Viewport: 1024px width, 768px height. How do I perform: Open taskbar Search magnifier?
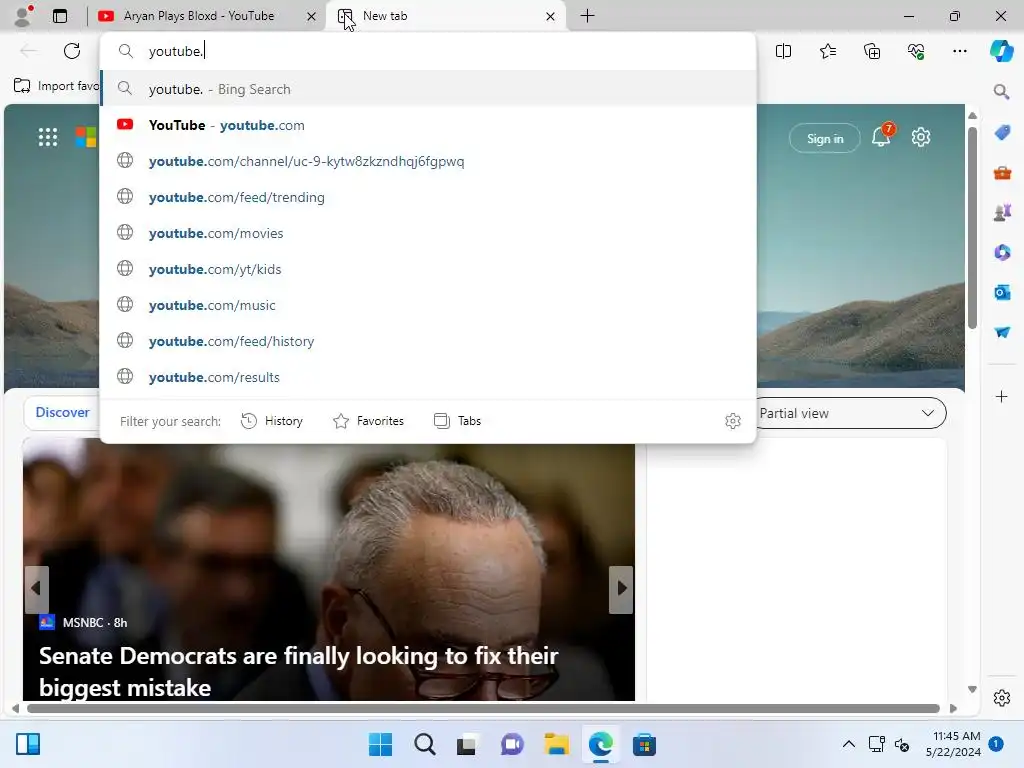pyautogui.click(x=424, y=744)
